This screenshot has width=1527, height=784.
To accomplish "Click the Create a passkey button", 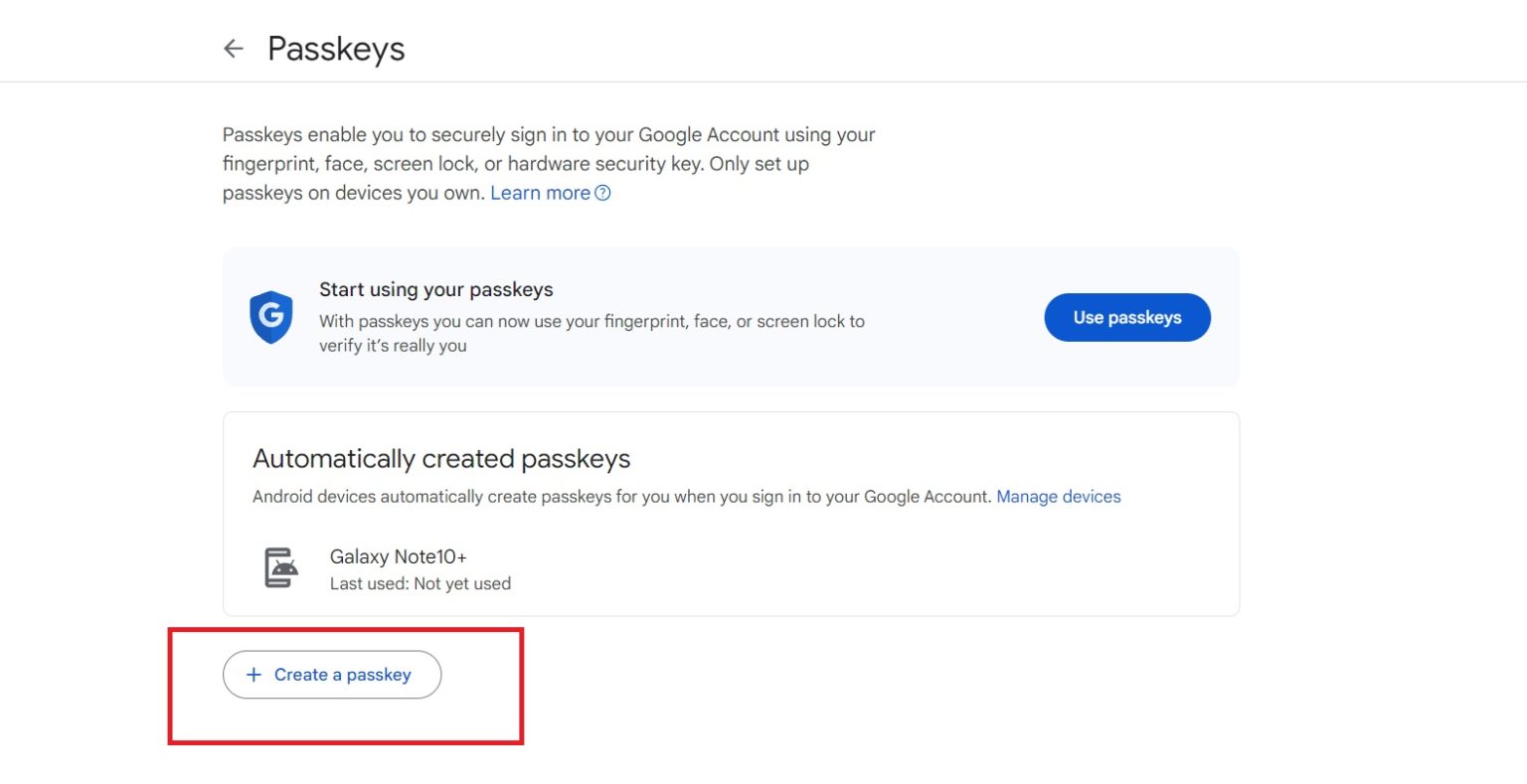I will [x=332, y=674].
